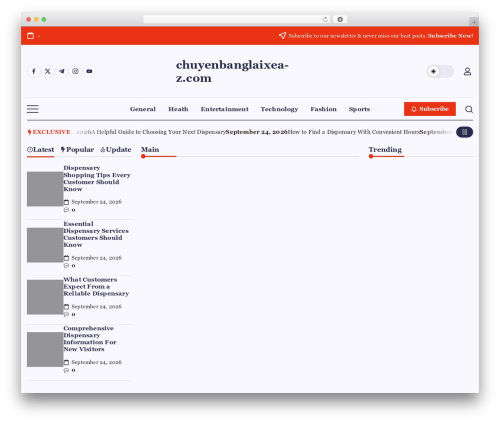Viewport: 500px width, 423px height.
Task: Click the search magnifier icon
Action: click(x=469, y=109)
